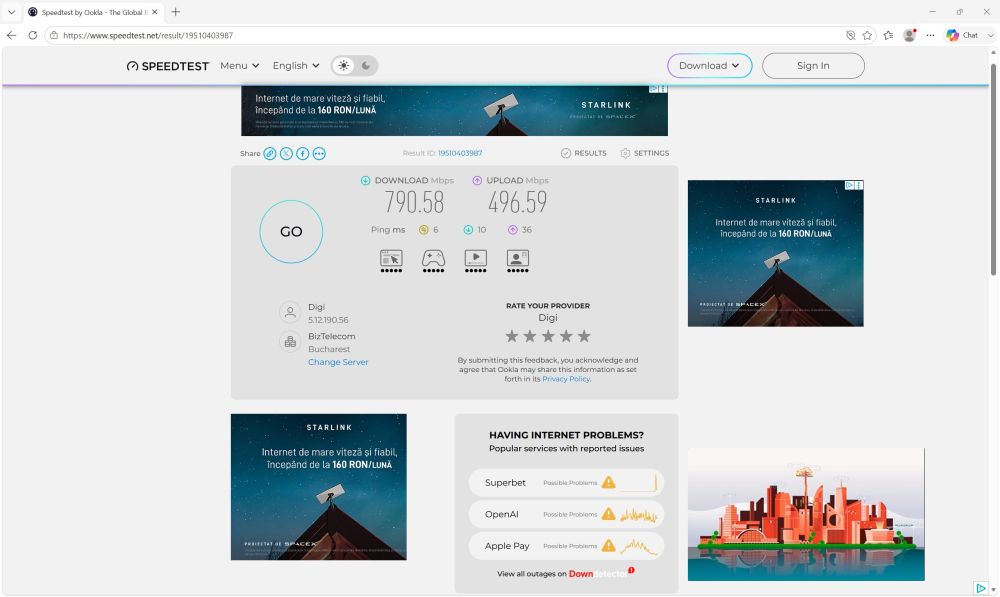
Task: Open the top Starlink banner ad
Action: [454, 110]
